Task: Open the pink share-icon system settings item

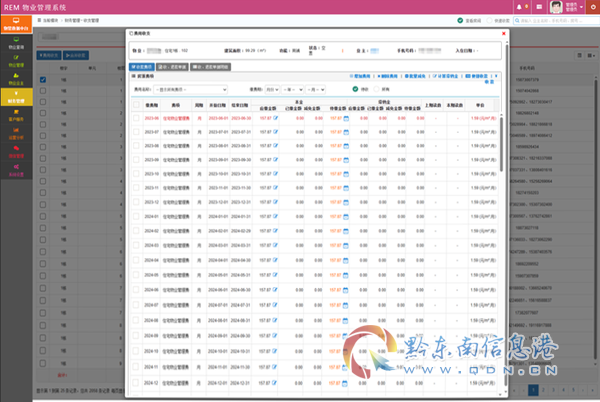Action: point(16,170)
